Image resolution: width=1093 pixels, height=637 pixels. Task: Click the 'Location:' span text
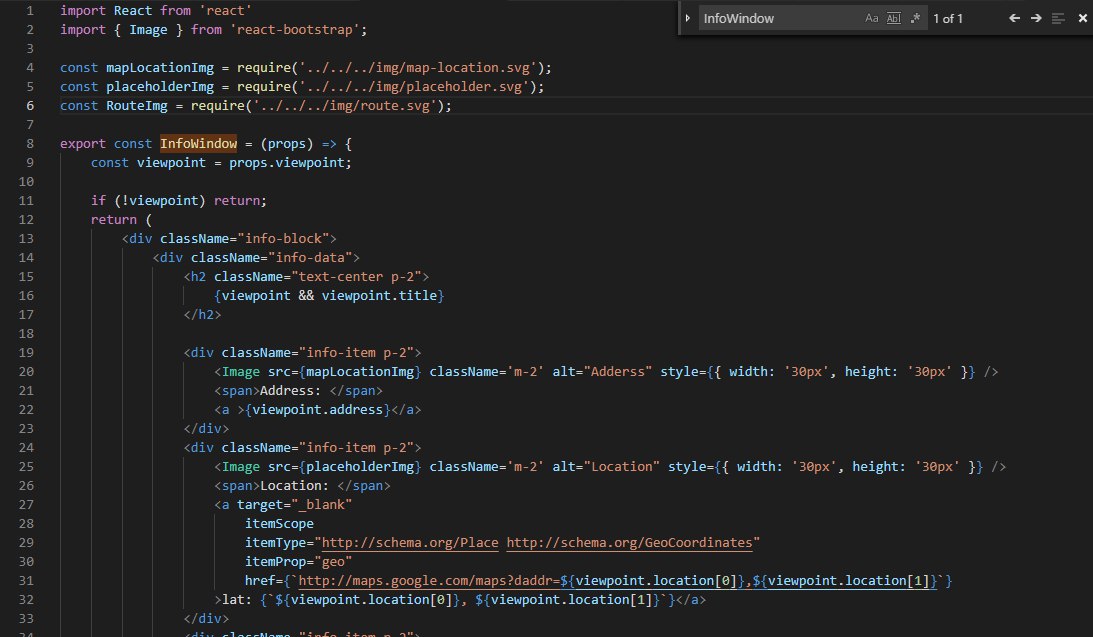coord(294,486)
